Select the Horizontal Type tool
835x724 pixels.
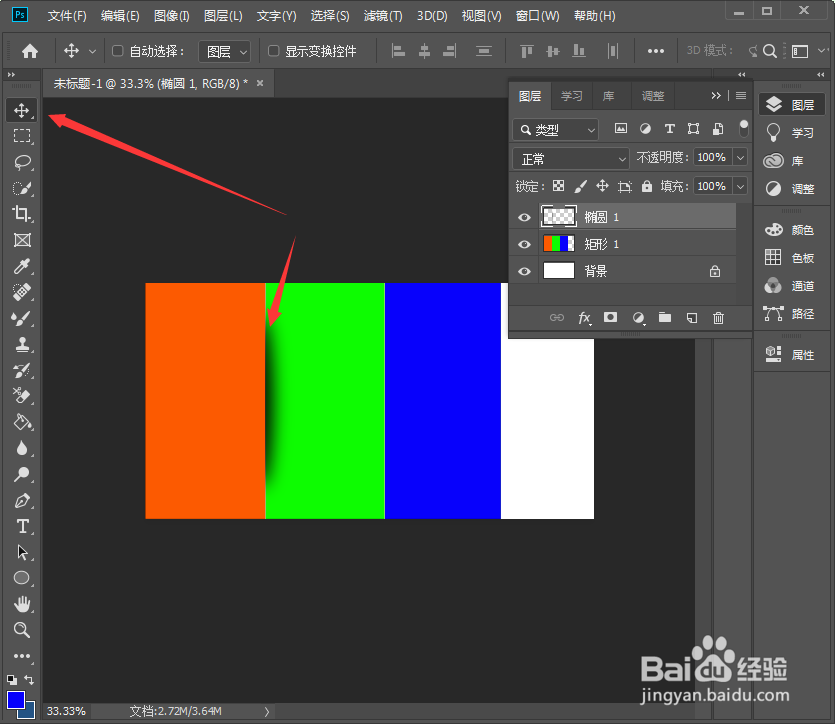21,526
